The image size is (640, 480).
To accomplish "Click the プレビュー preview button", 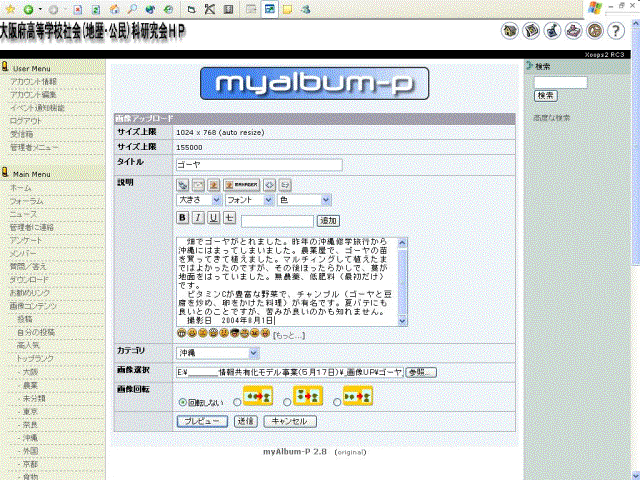I will [x=202, y=421].
